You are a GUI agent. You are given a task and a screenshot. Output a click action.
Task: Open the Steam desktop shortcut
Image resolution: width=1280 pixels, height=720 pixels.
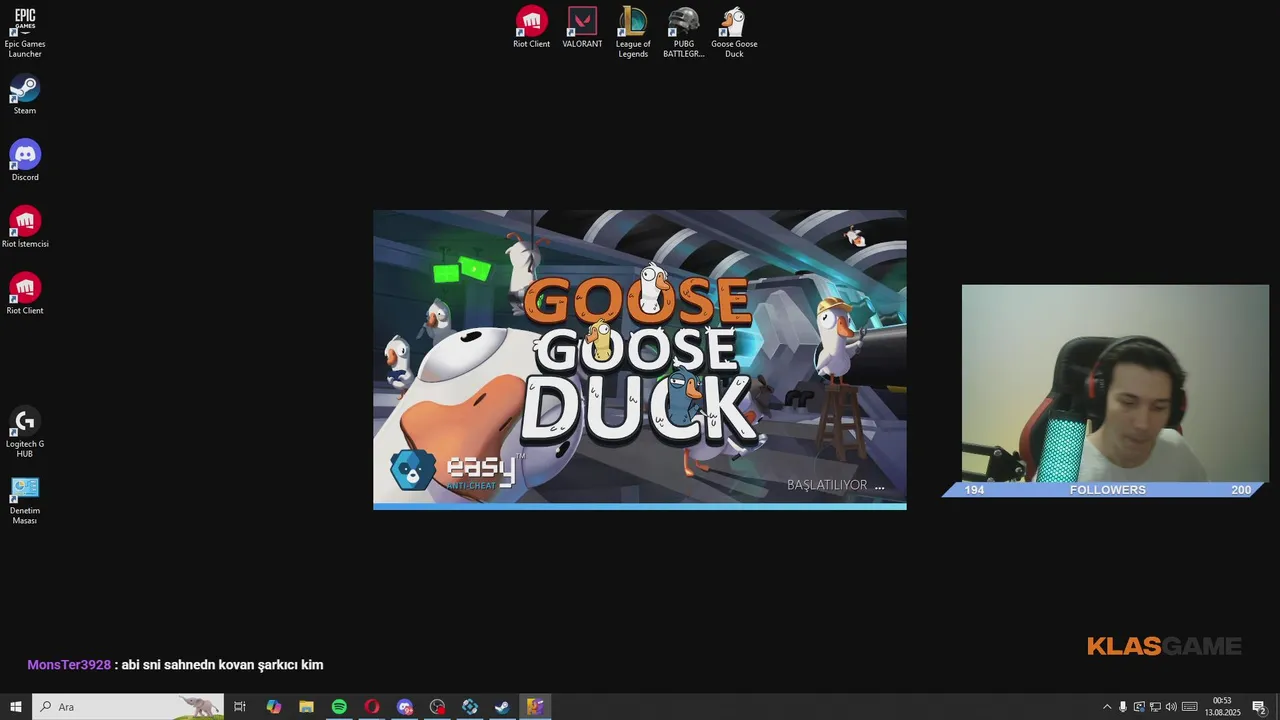click(25, 95)
